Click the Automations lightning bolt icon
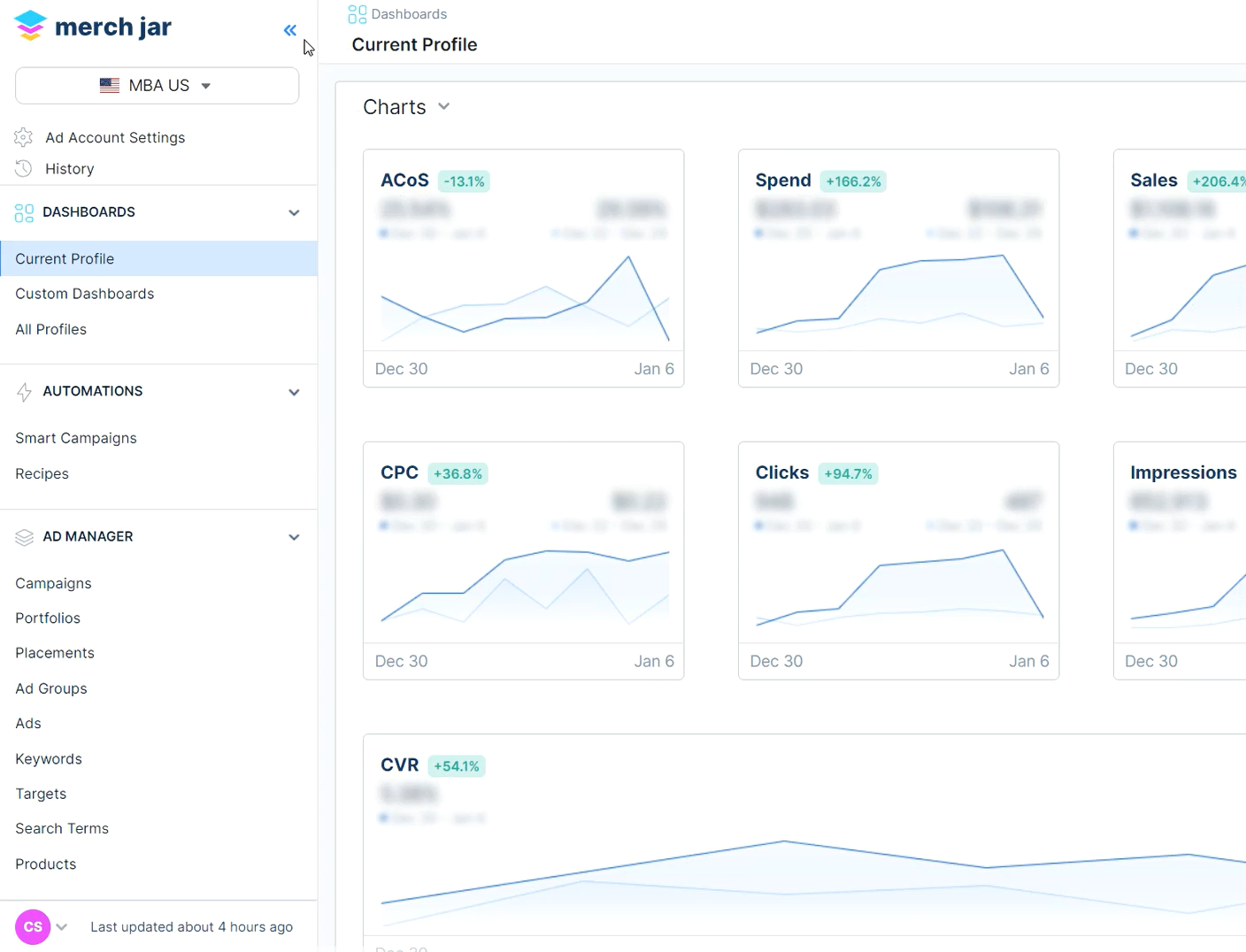Viewport: 1246px width, 952px height. pos(24,392)
